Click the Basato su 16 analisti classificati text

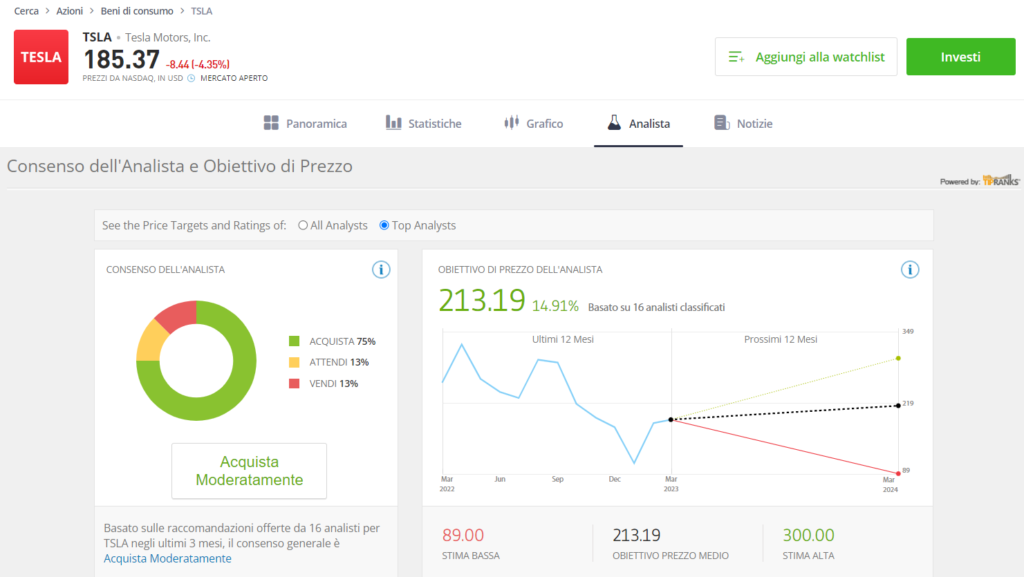[x=656, y=307]
